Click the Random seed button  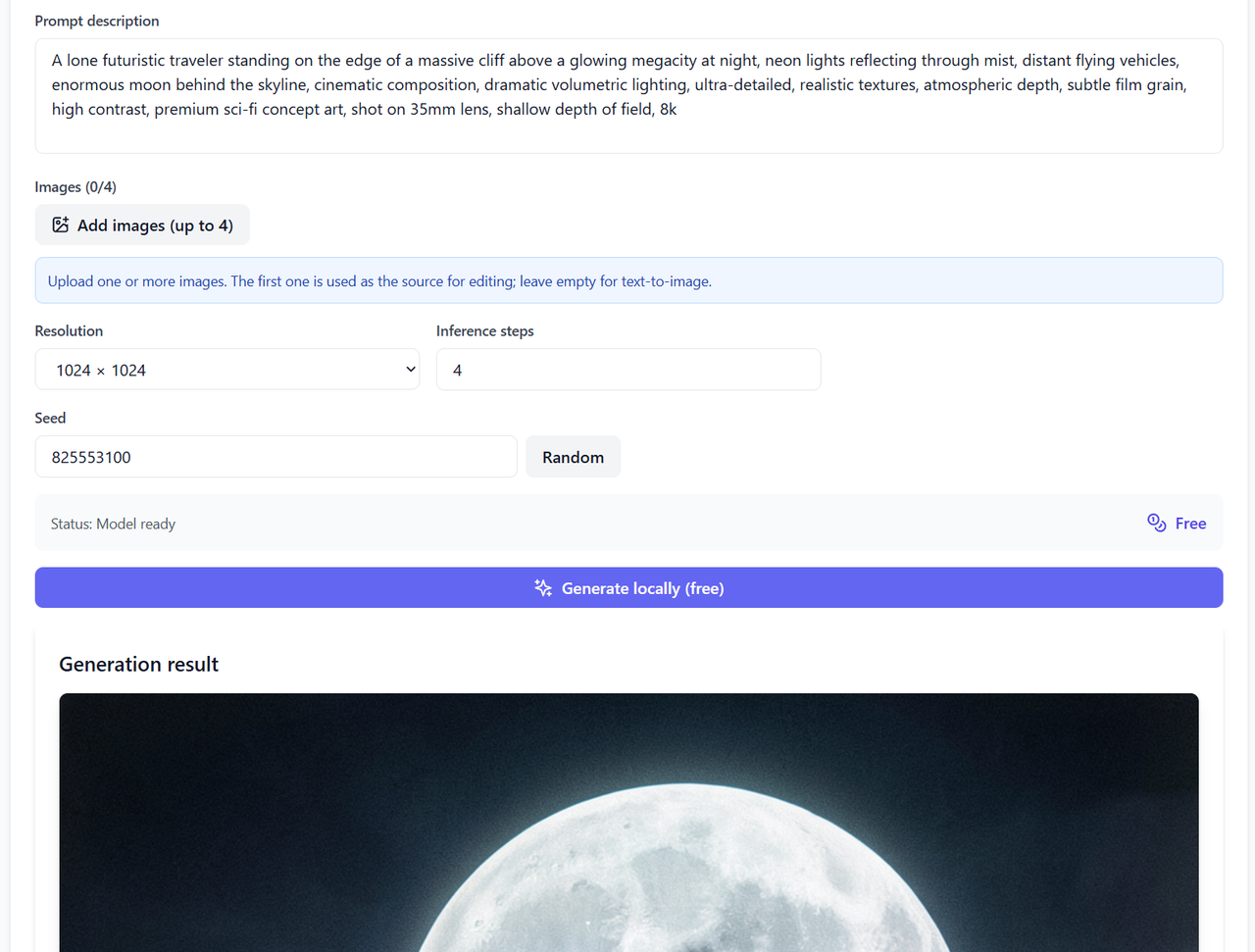click(x=573, y=457)
